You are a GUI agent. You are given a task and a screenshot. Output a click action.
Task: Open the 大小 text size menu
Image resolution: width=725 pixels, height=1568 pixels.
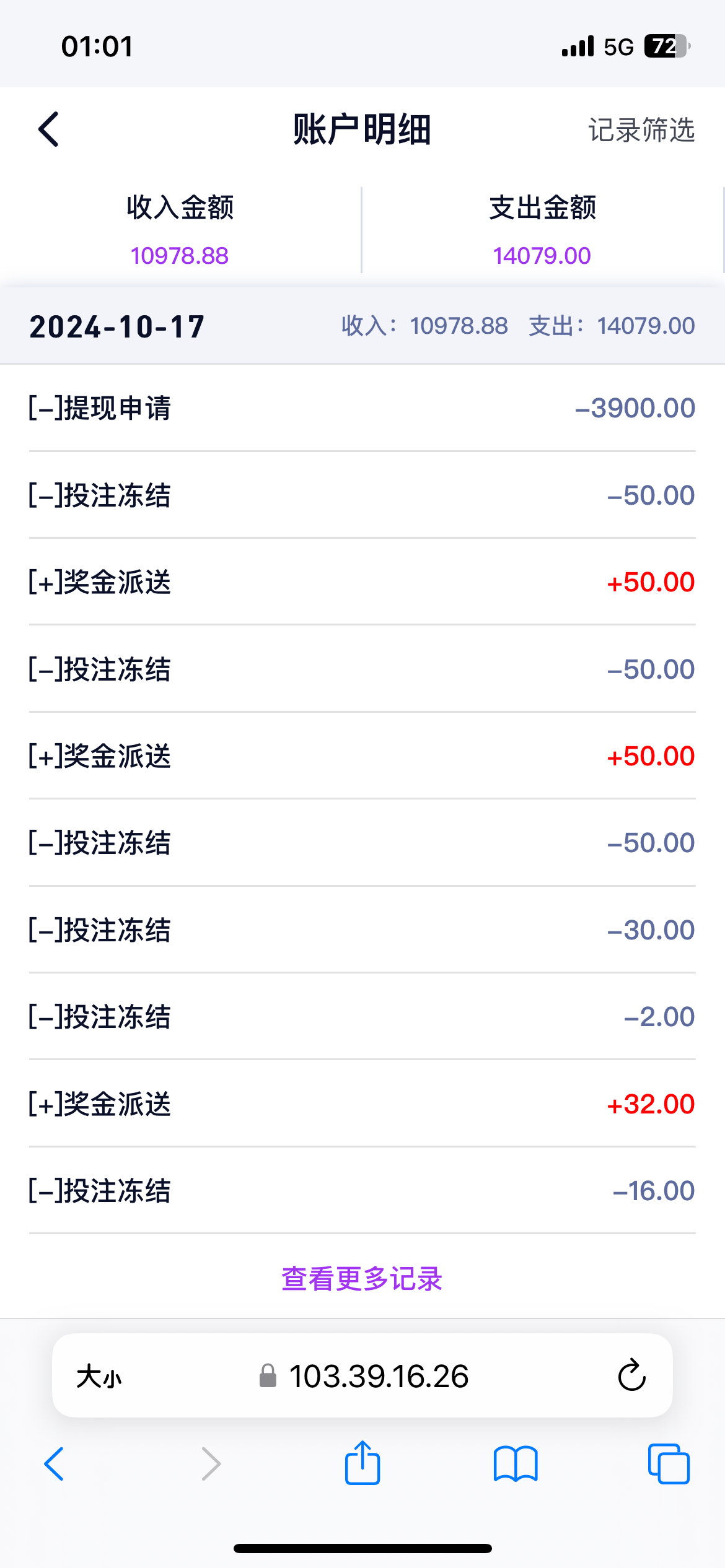[99, 1377]
